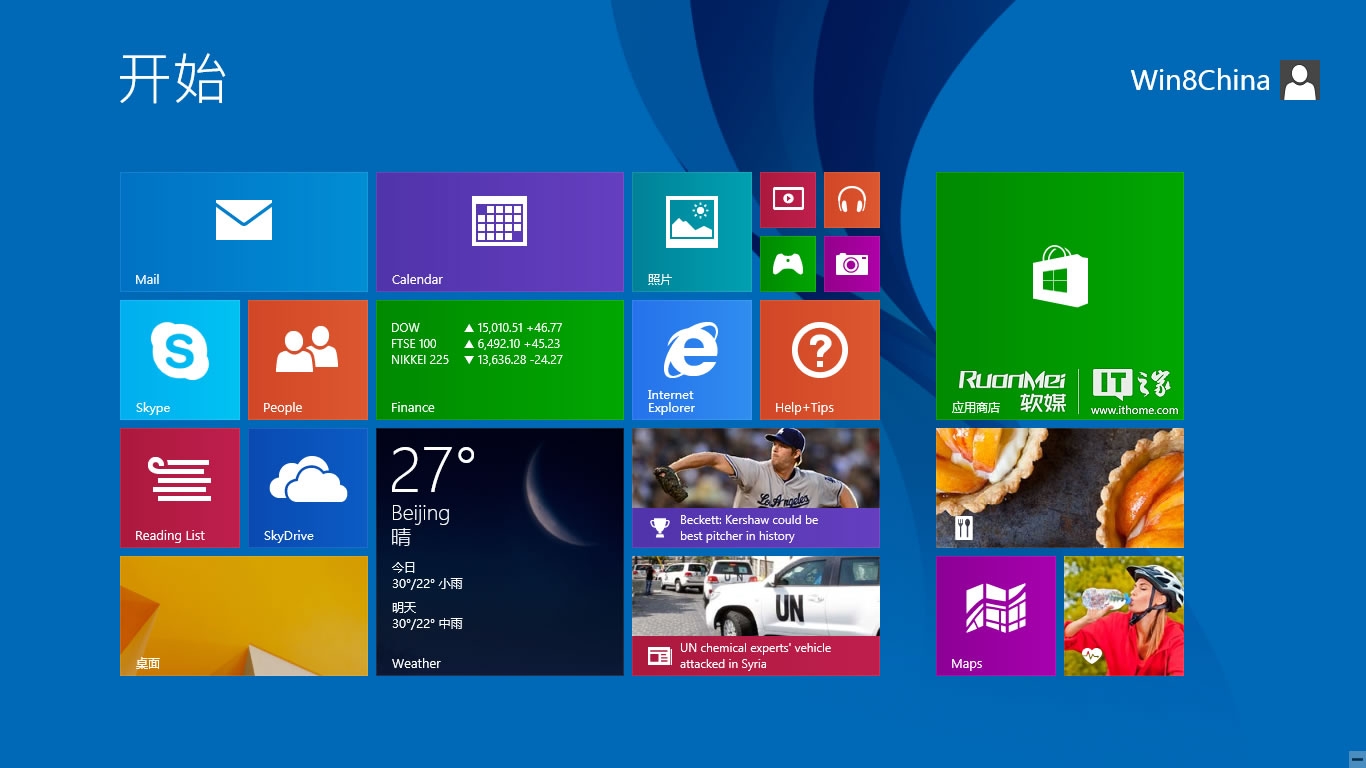Open the Camera app tile
Image resolution: width=1366 pixels, height=768 pixels.
[851, 264]
